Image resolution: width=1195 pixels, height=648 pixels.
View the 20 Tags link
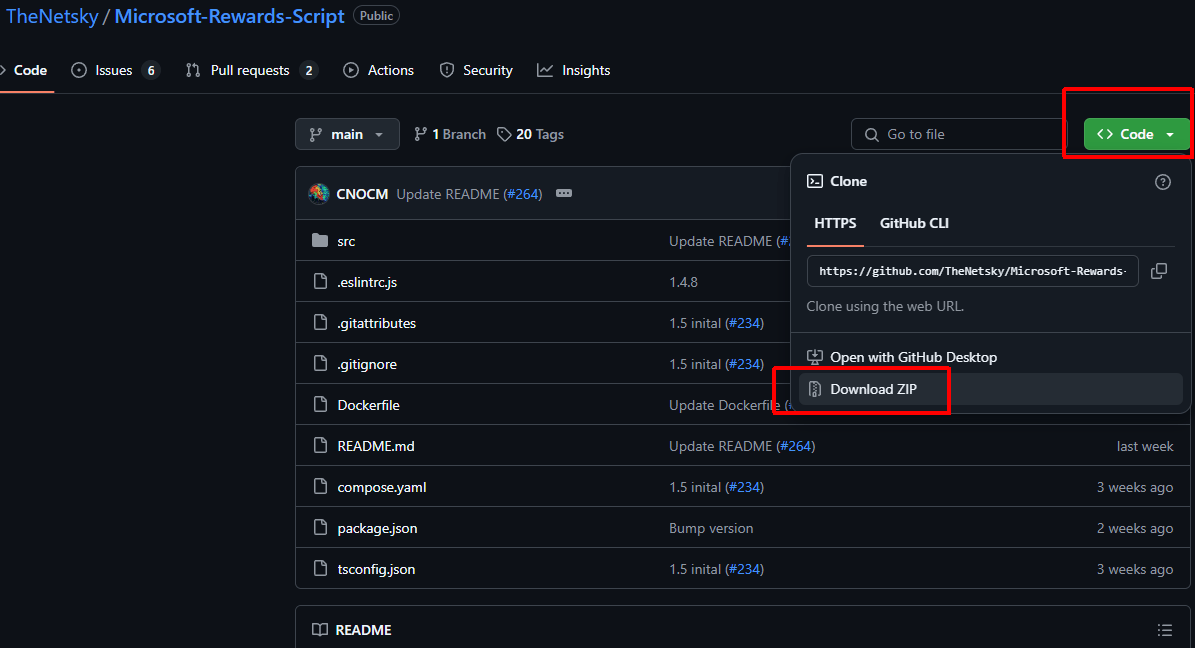point(530,134)
